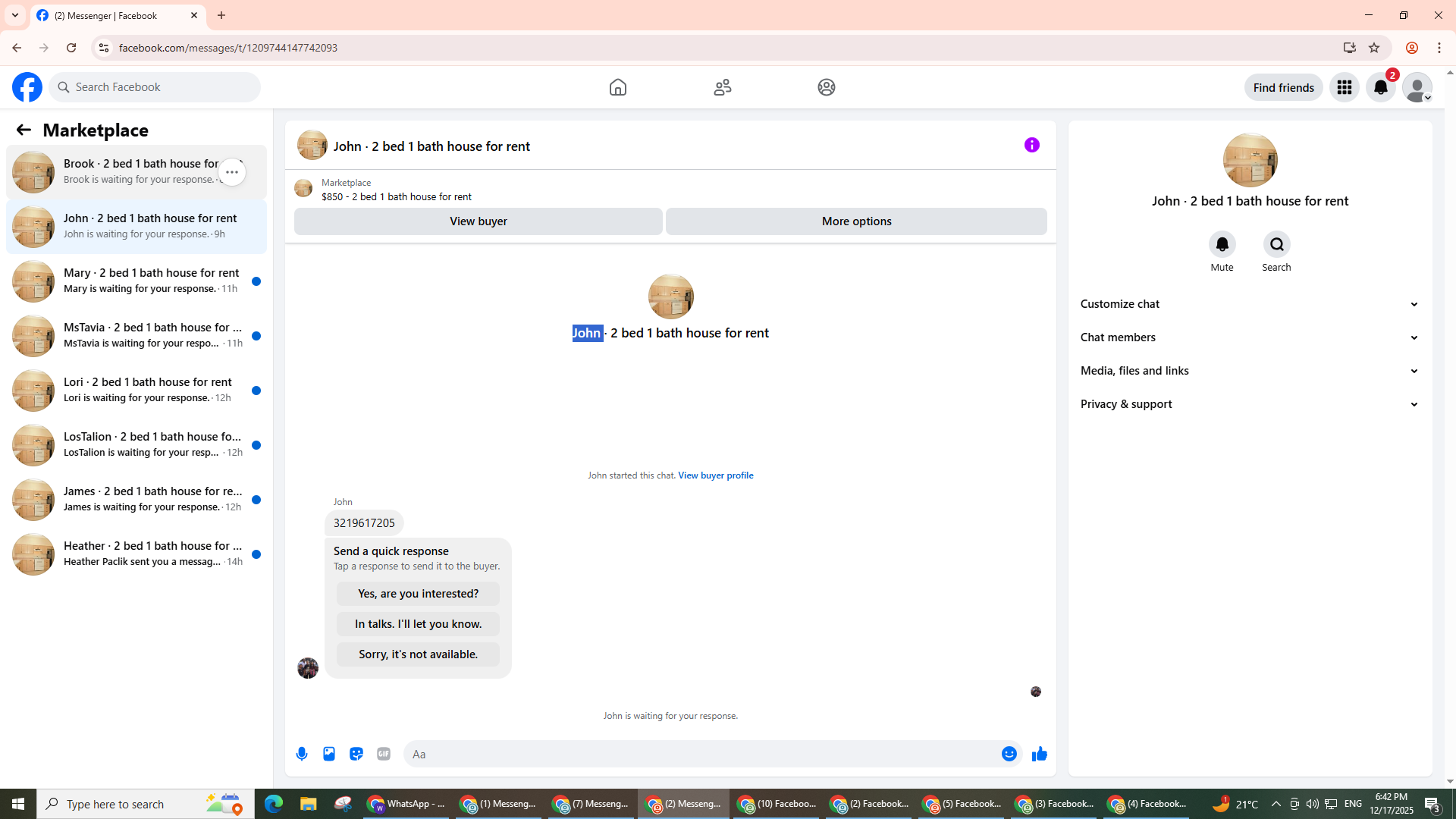
Task: Click the View buyer button
Action: pyautogui.click(x=478, y=221)
